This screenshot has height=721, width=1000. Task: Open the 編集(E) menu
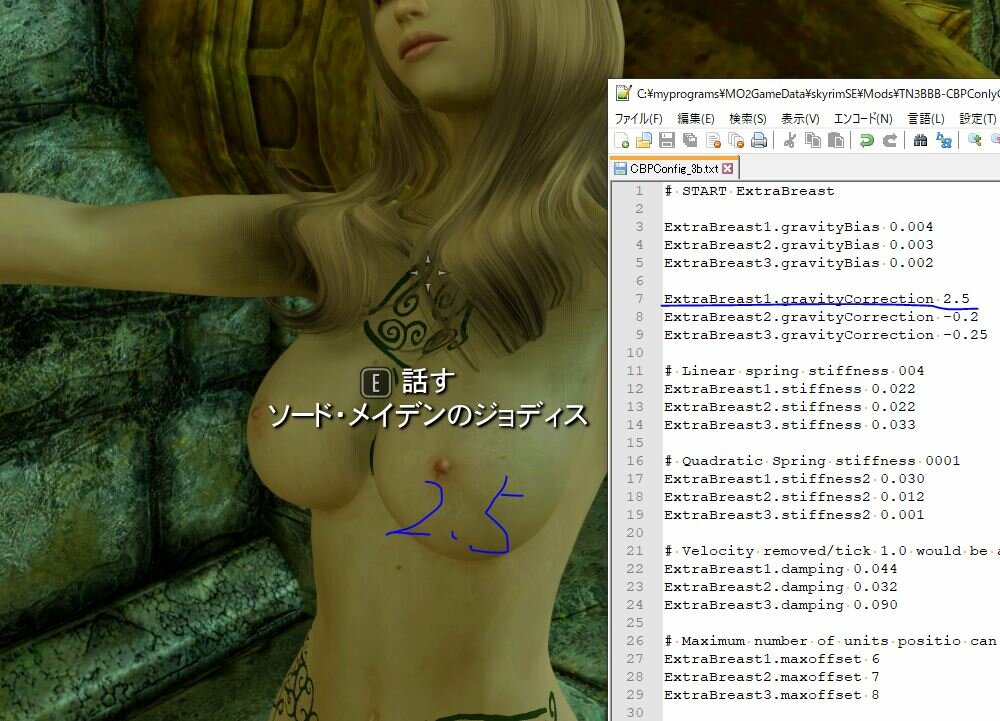pos(695,119)
